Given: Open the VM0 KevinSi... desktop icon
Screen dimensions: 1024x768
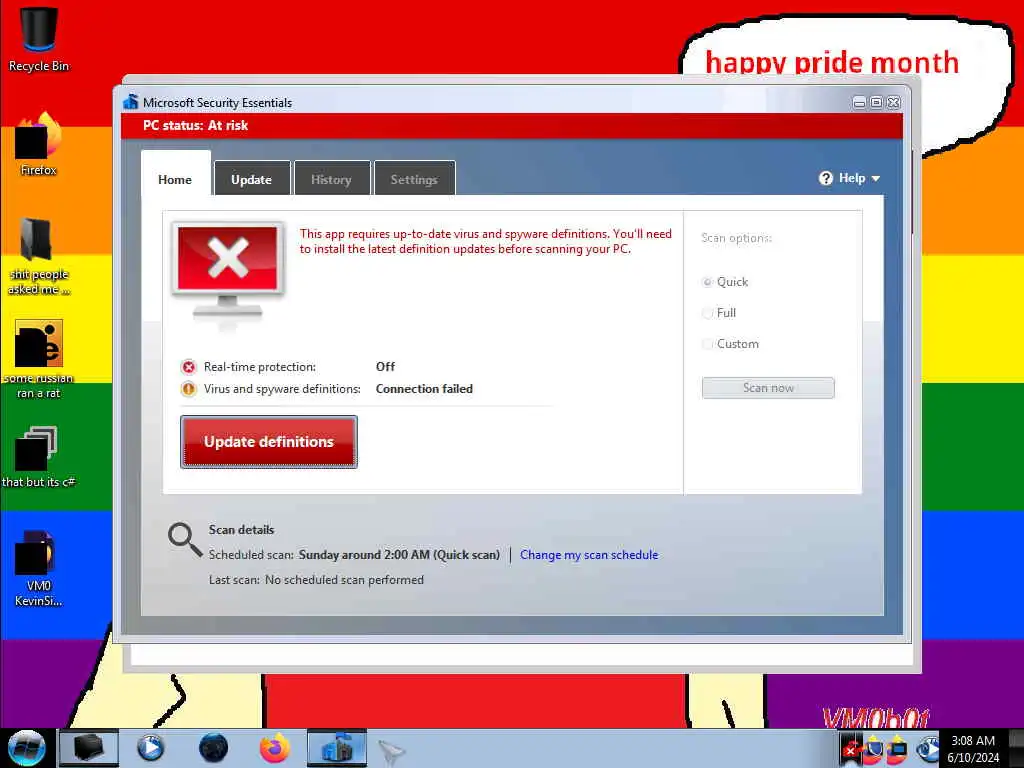Looking at the screenshot, I should (39, 568).
